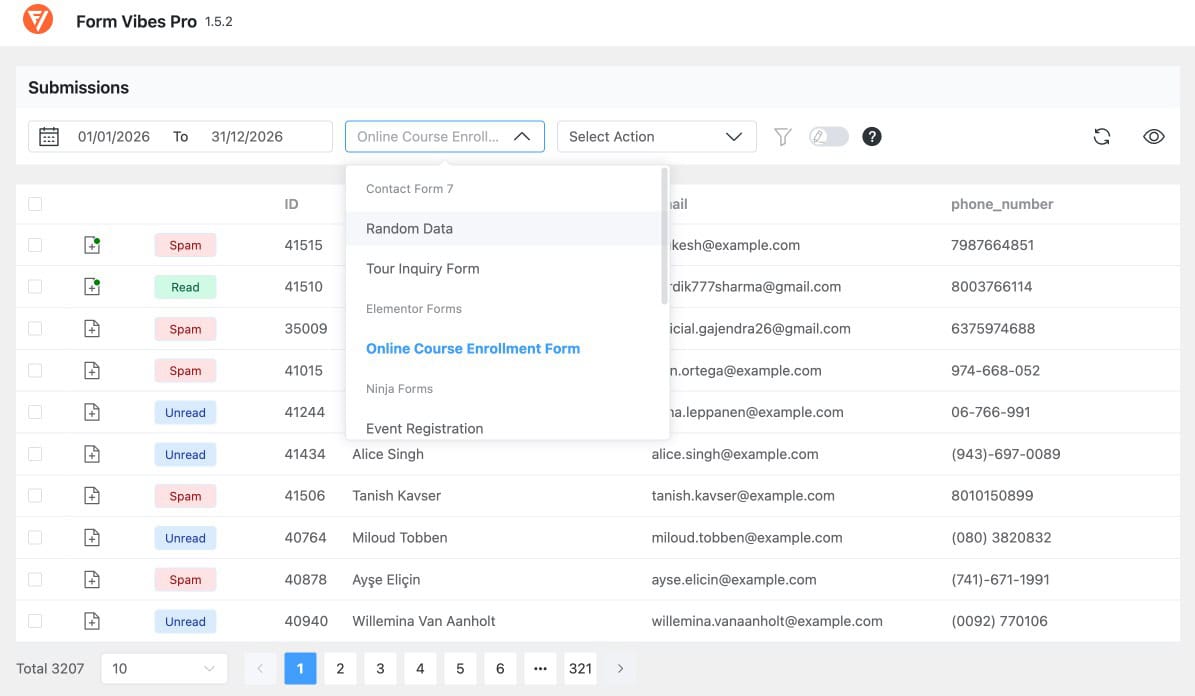Open the calendar date picker icon
1195x696 pixels.
pos(49,136)
